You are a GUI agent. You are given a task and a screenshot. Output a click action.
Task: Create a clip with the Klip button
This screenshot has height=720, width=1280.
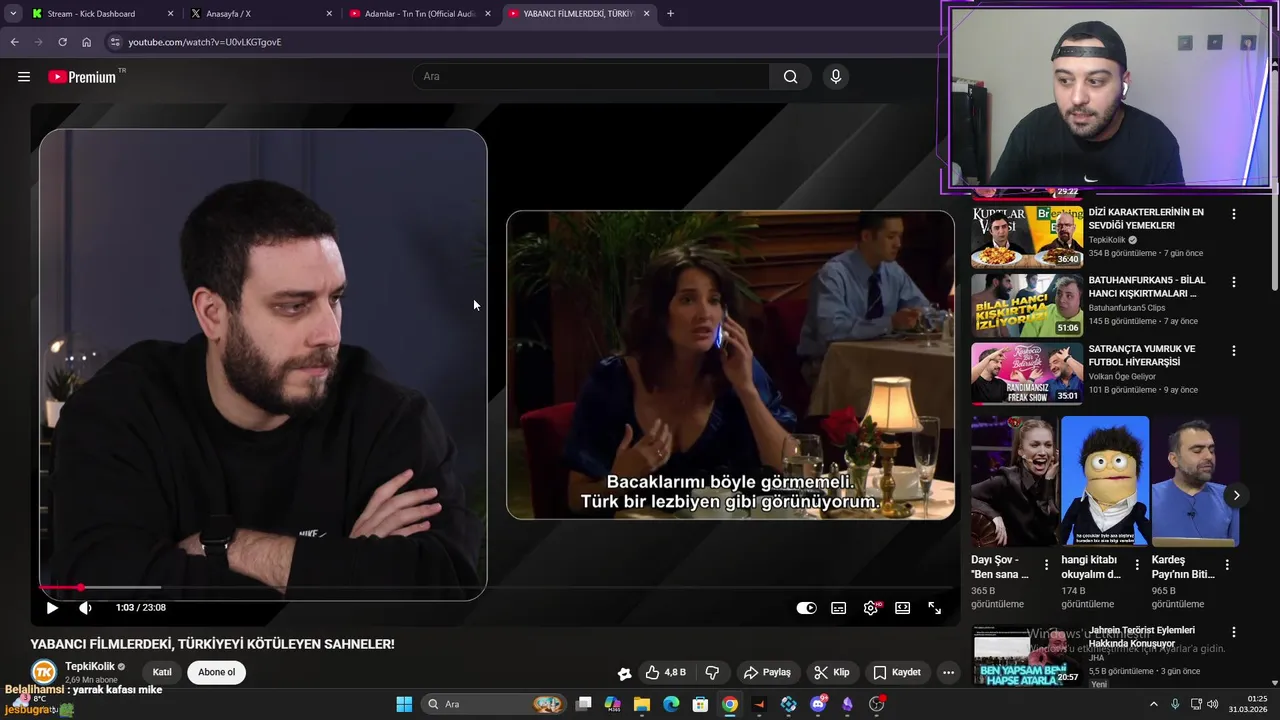pos(832,672)
